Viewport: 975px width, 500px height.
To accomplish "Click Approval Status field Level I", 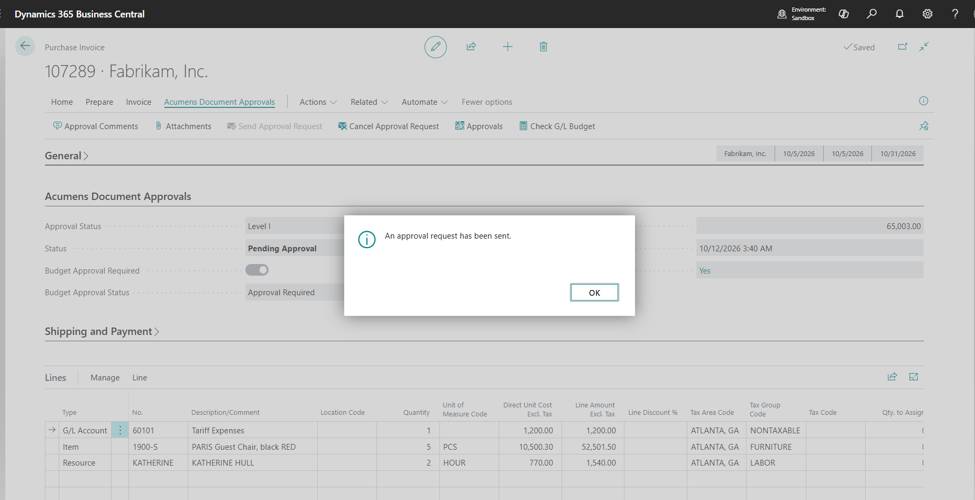I will [295, 226].
